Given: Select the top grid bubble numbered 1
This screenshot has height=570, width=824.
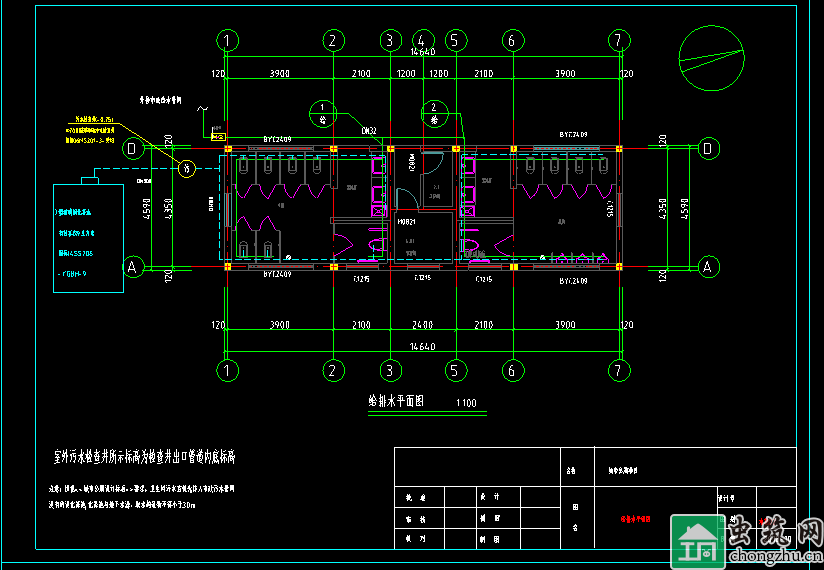Looking at the screenshot, I should 229,40.
